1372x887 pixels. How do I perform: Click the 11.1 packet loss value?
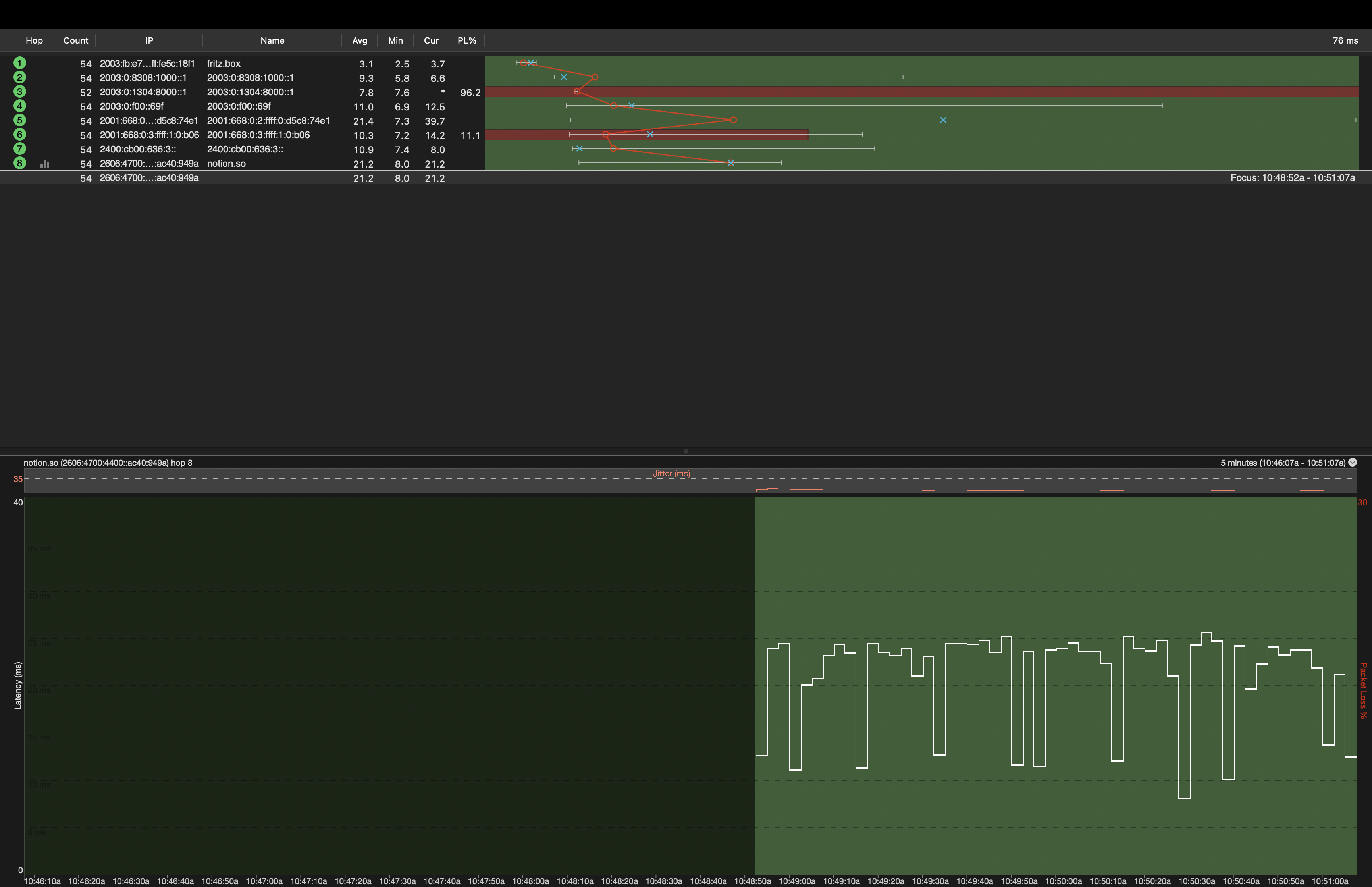470,135
